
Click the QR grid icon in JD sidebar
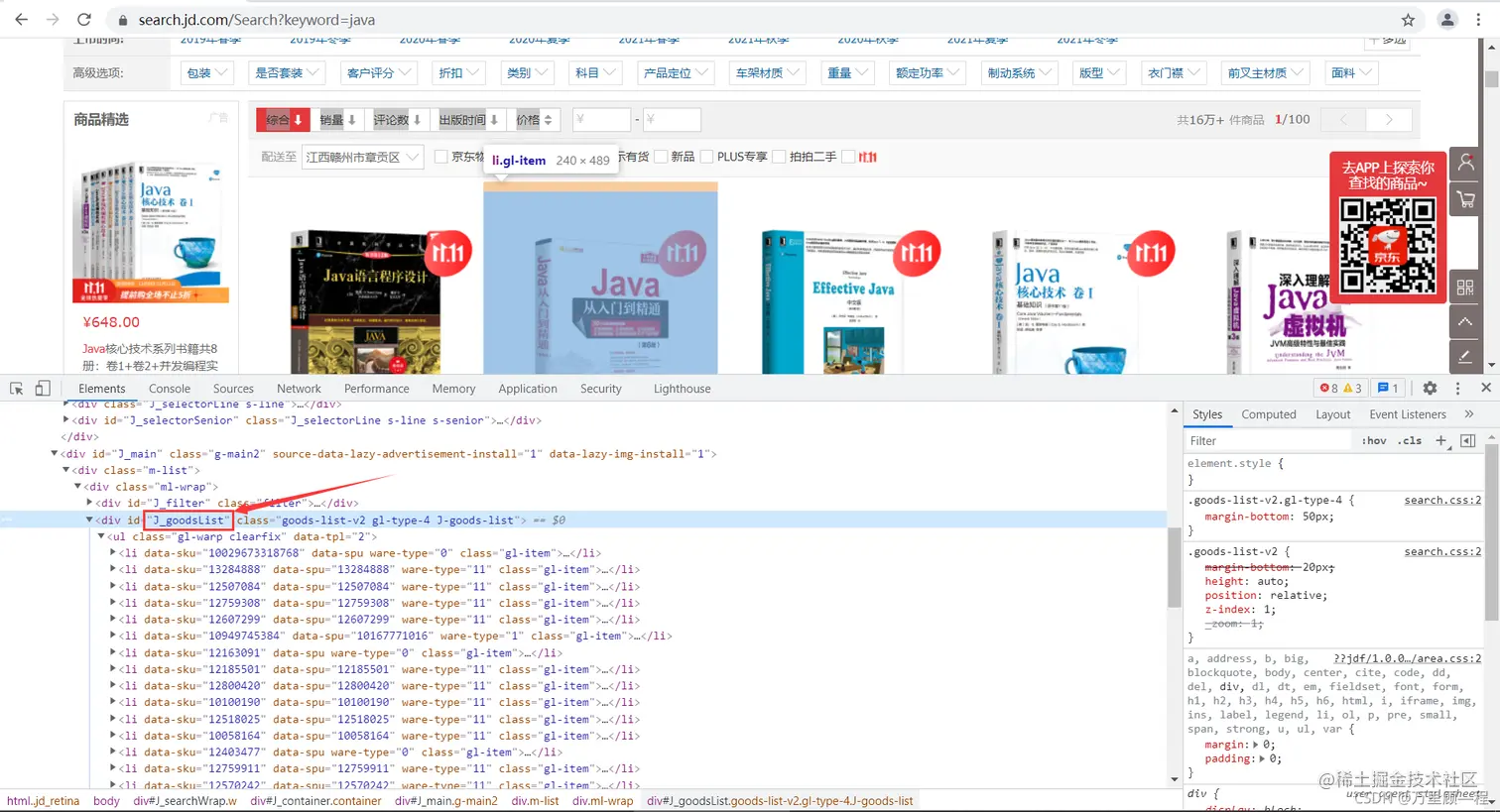click(x=1465, y=288)
